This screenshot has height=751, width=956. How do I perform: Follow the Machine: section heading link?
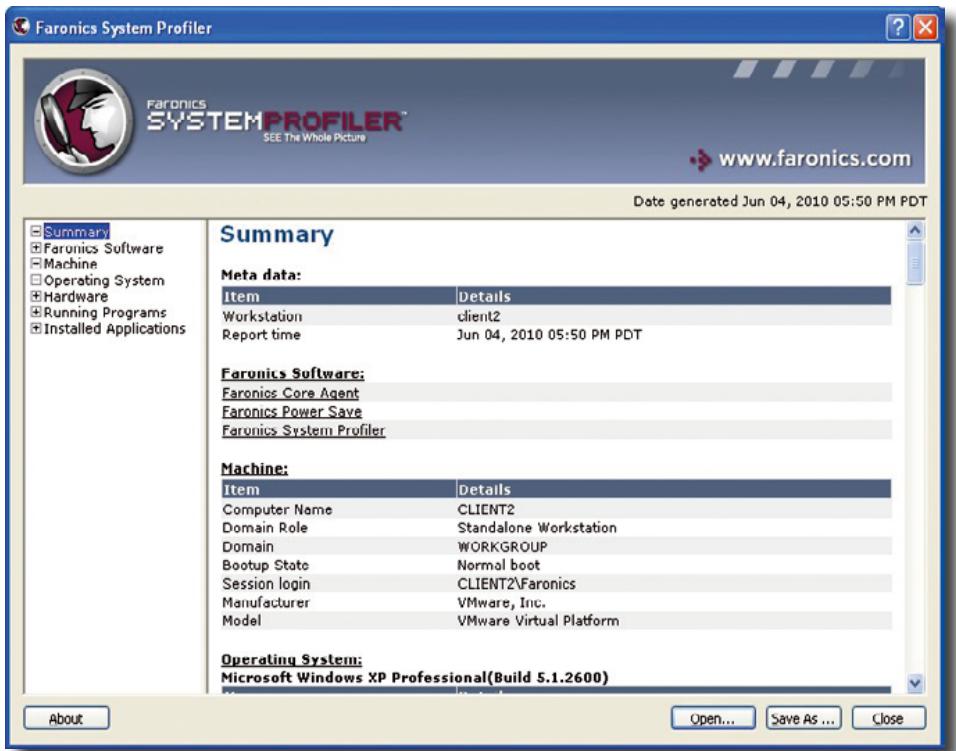coord(254,468)
